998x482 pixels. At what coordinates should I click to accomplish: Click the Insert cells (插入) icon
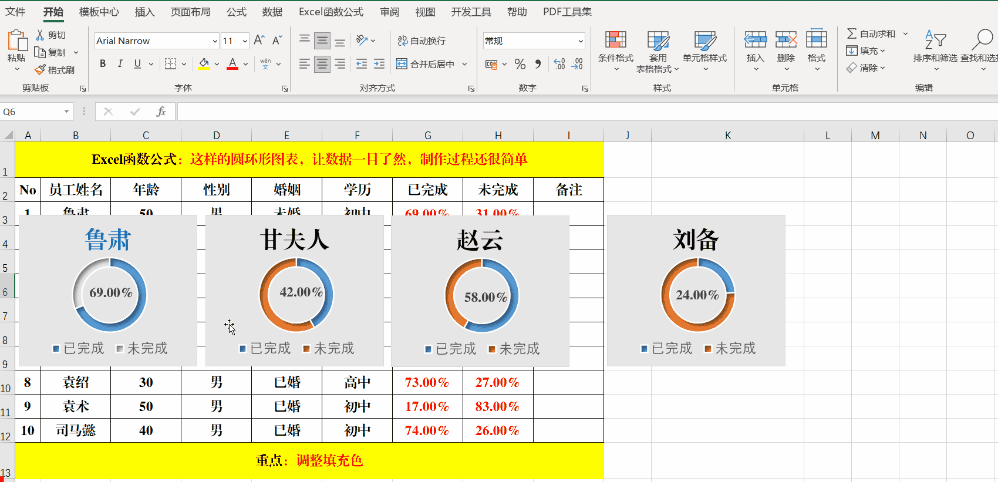coord(755,39)
